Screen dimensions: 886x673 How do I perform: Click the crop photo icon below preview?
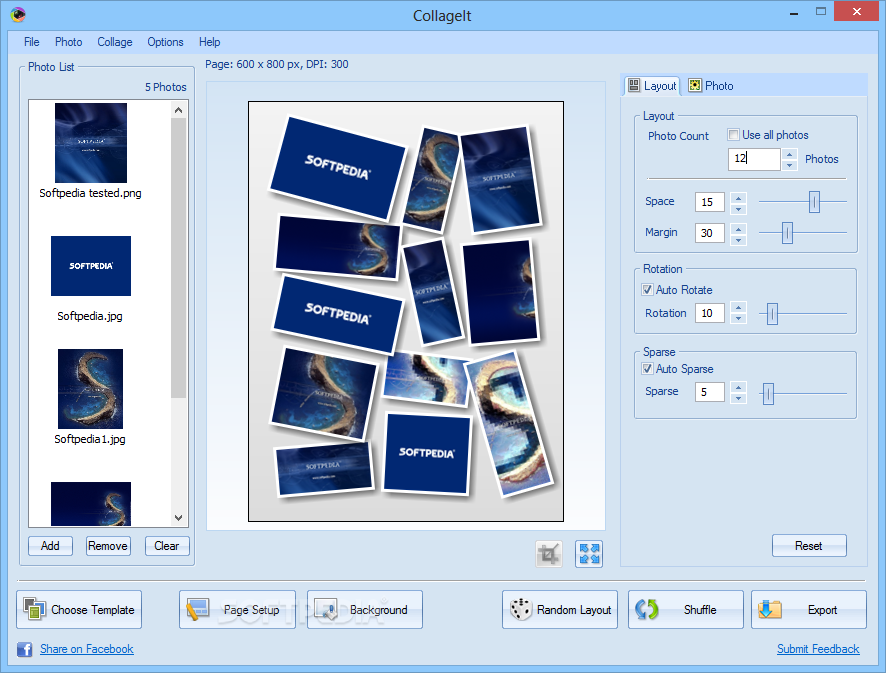(x=549, y=554)
